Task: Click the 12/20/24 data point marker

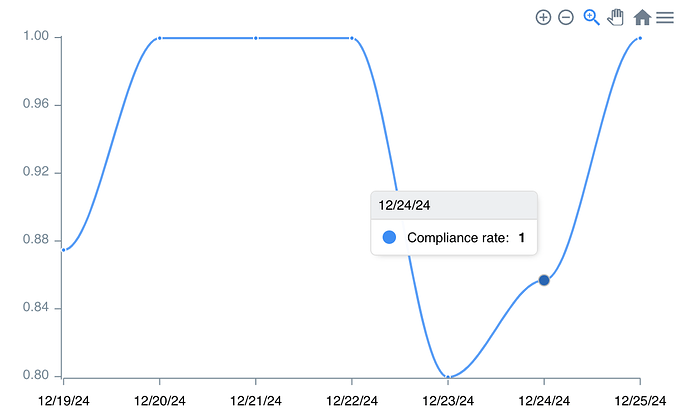Action: 160,38
